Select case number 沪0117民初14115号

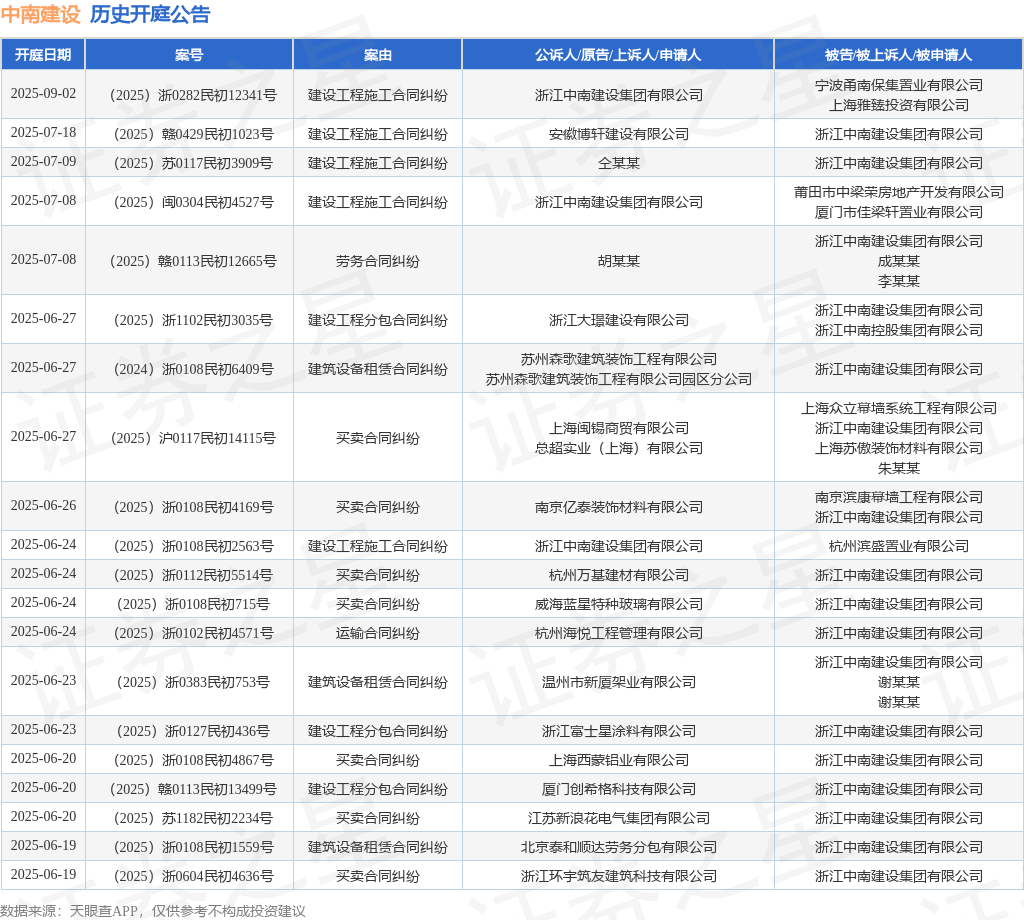click(x=193, y=438)
